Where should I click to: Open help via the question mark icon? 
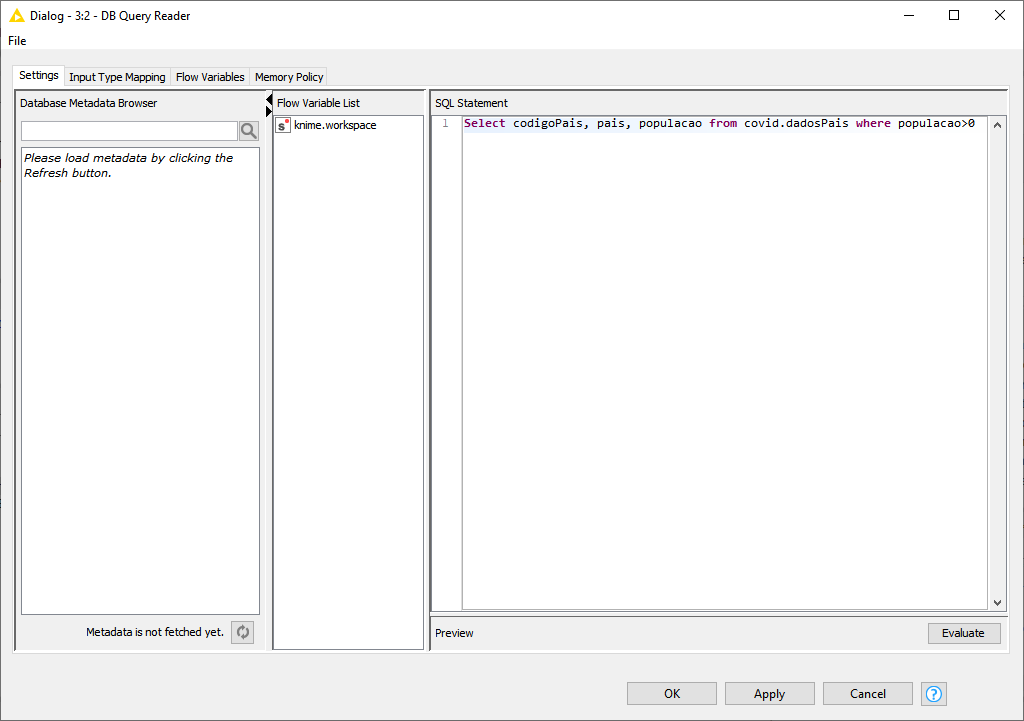pyautogui.click(x=934, y=694)
